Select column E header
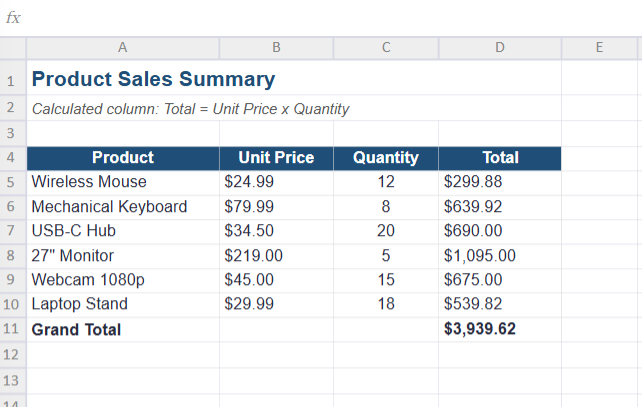642x407 pixels. pyautogui.click(x=599, y=48)
